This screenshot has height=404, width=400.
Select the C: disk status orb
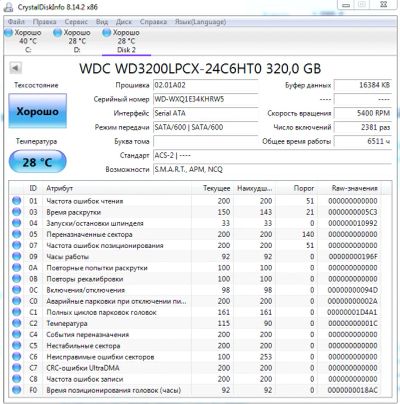(9, 33)
